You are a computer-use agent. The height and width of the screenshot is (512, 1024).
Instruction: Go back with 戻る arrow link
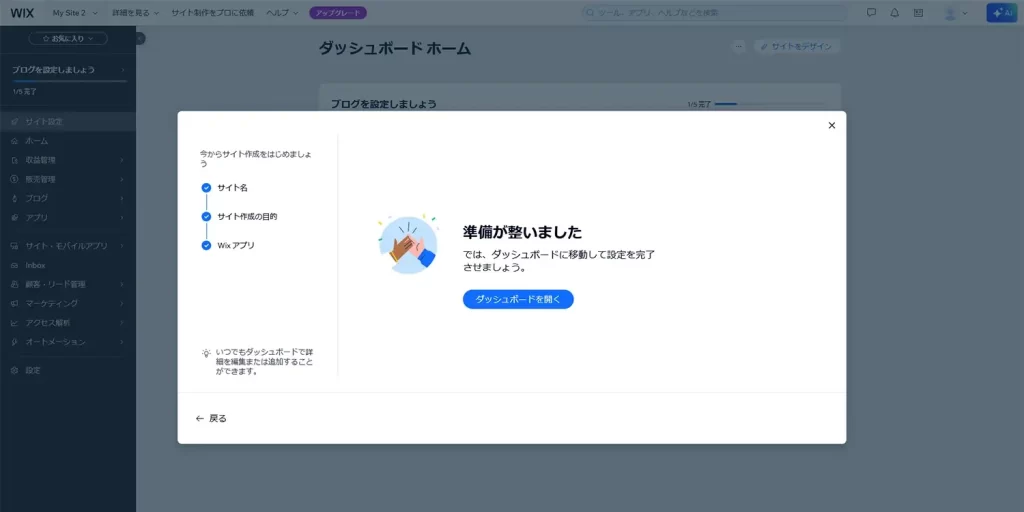coord(211,418)
